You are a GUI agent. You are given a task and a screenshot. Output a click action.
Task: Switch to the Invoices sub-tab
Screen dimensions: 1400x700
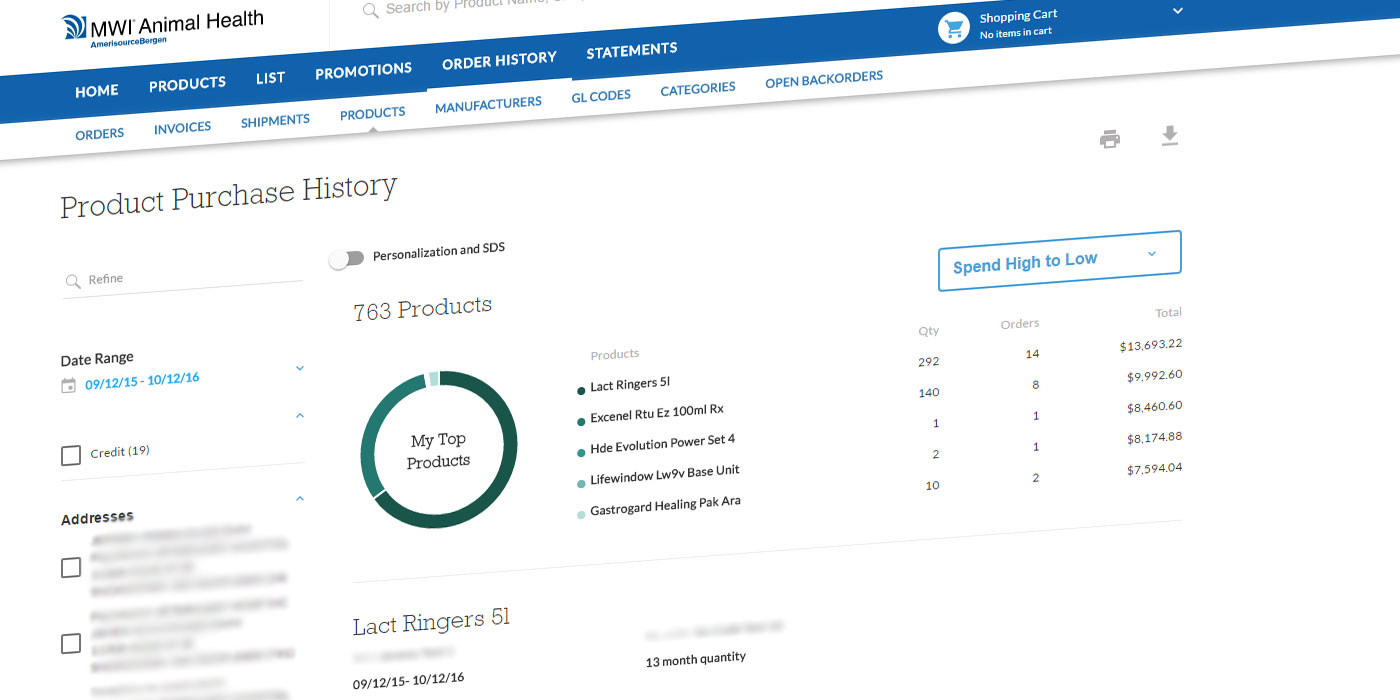point(182,128)
